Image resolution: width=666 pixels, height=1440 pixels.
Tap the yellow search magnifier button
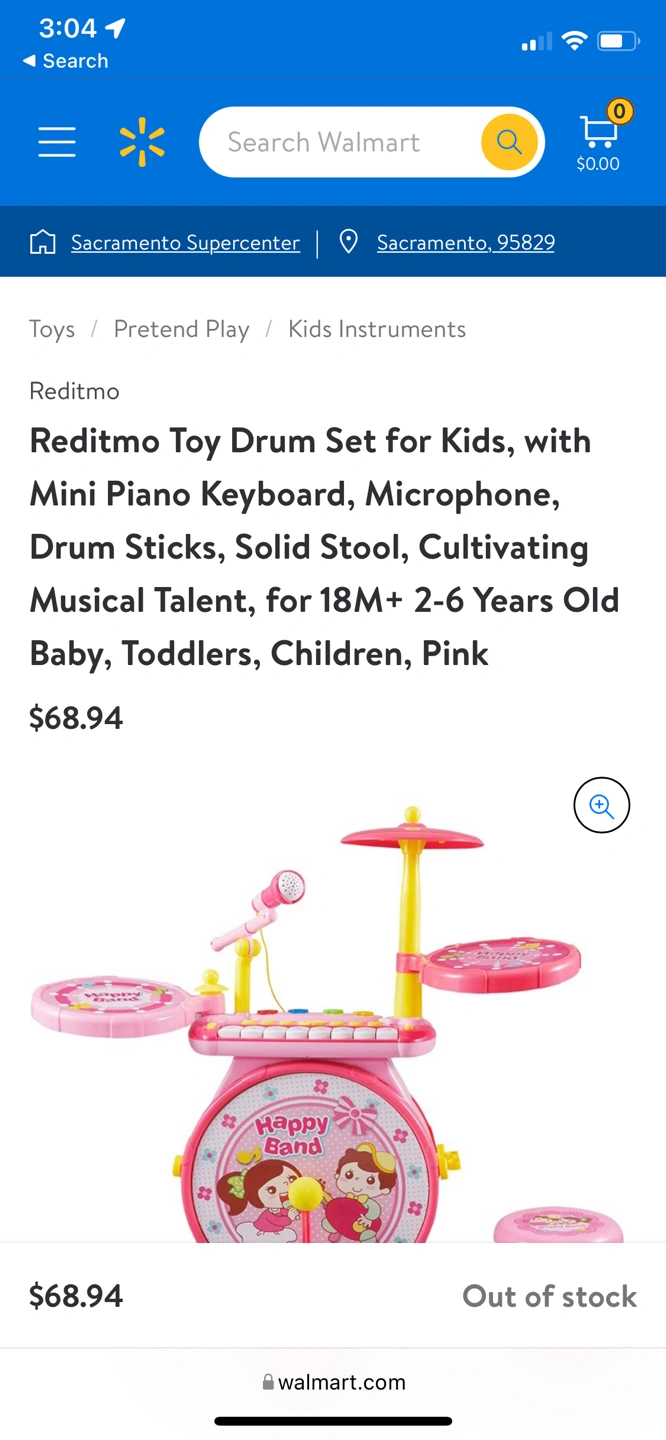[509, 142]
